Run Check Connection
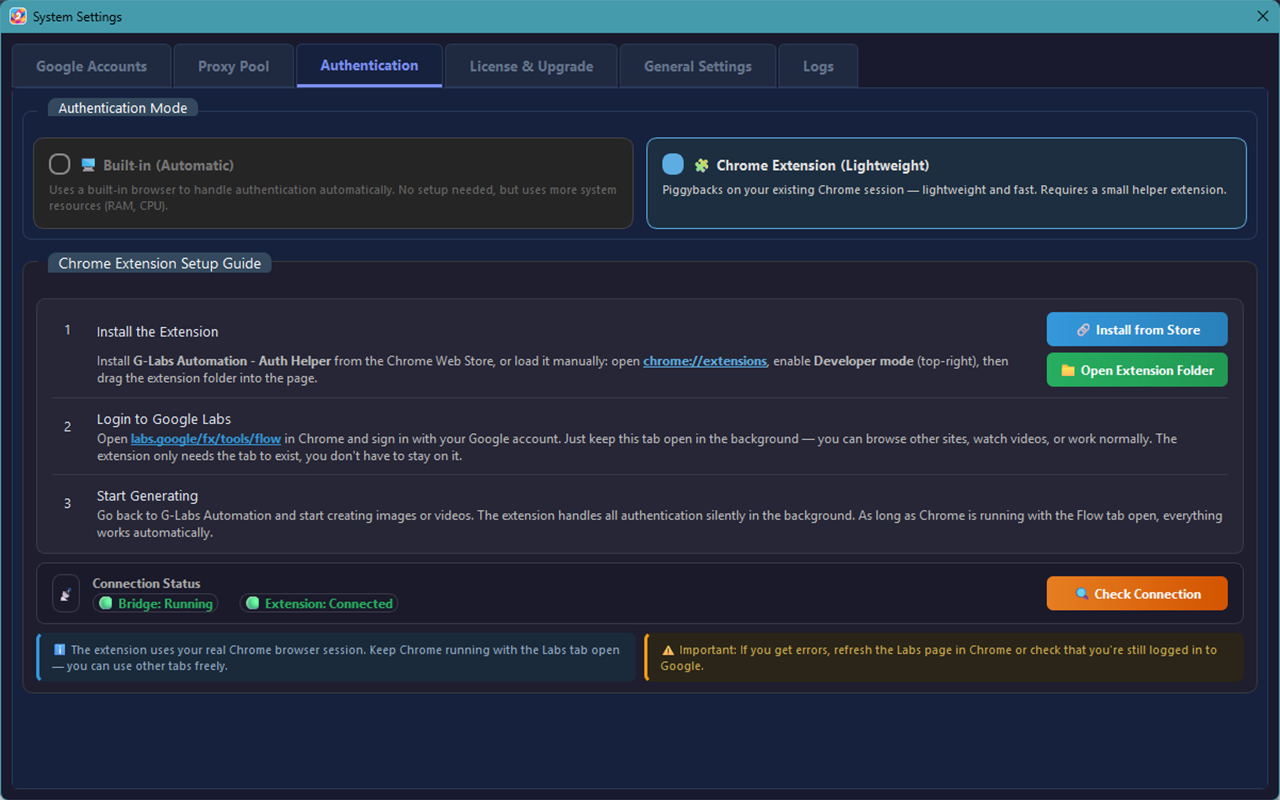 click(x=1137, y=594)
